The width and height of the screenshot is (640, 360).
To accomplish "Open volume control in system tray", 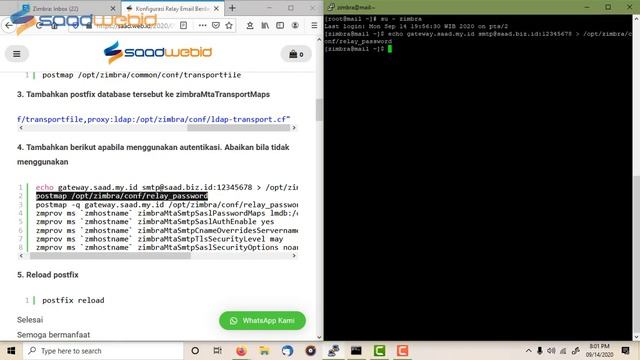I will 551,351.
